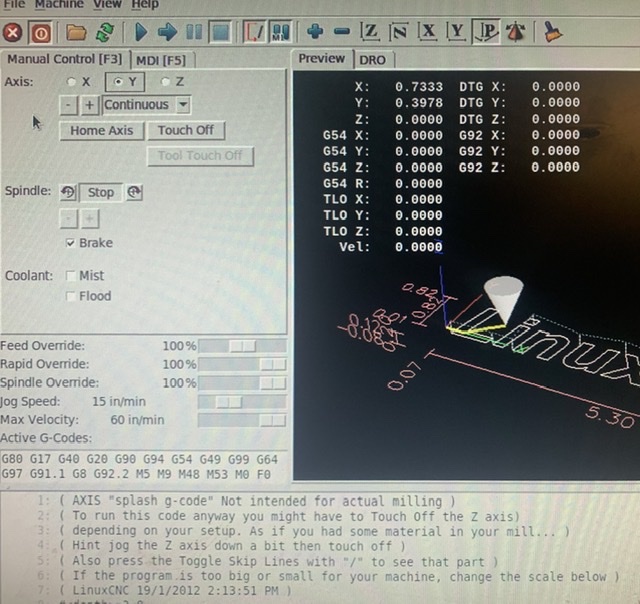Screen dimensions: 640x604
Task: Click the Active G-Codes text box
Action: [x=144, y=467]
